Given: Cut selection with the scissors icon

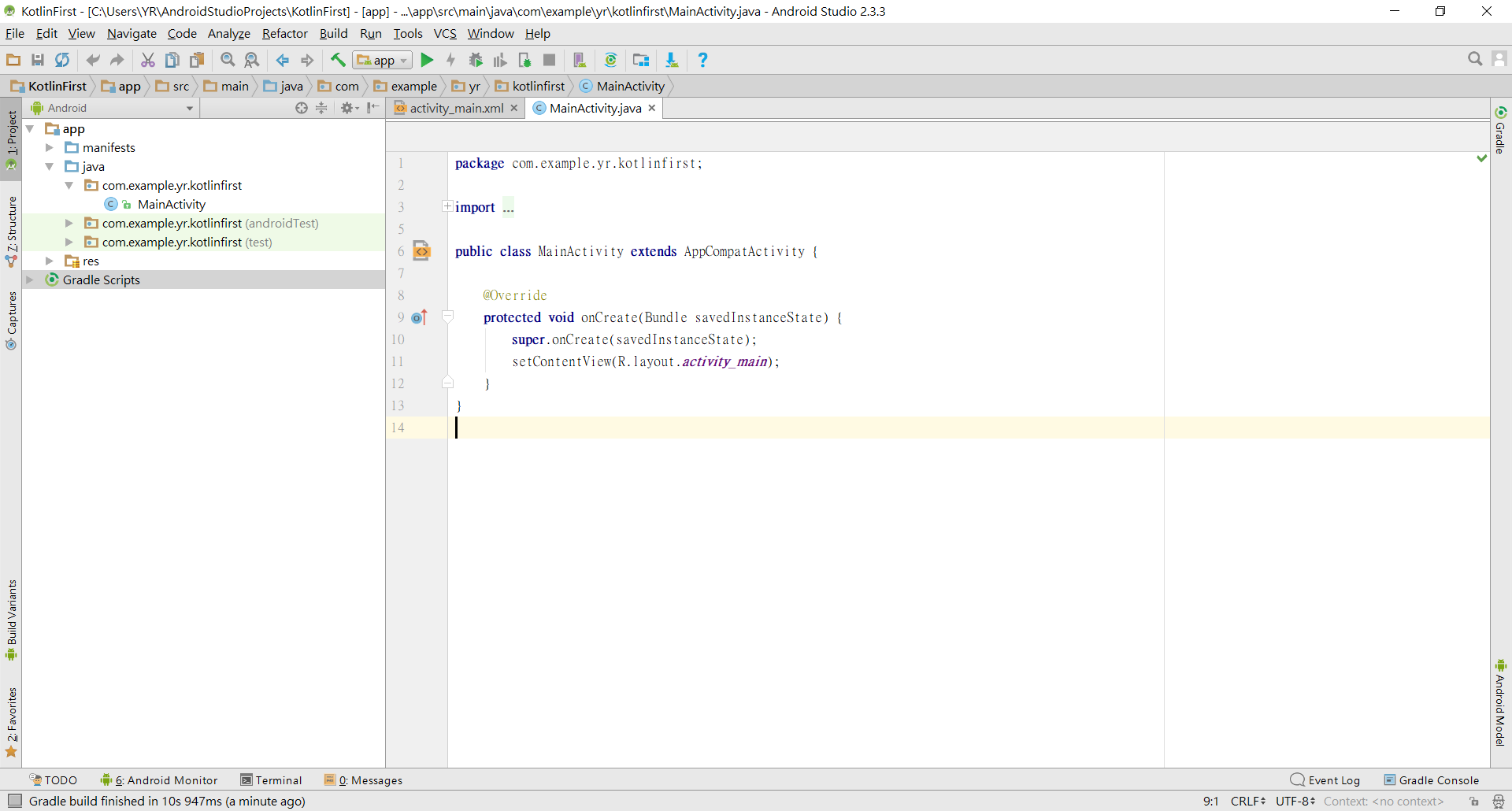Looking at the screenshot, I should (148, 60).
